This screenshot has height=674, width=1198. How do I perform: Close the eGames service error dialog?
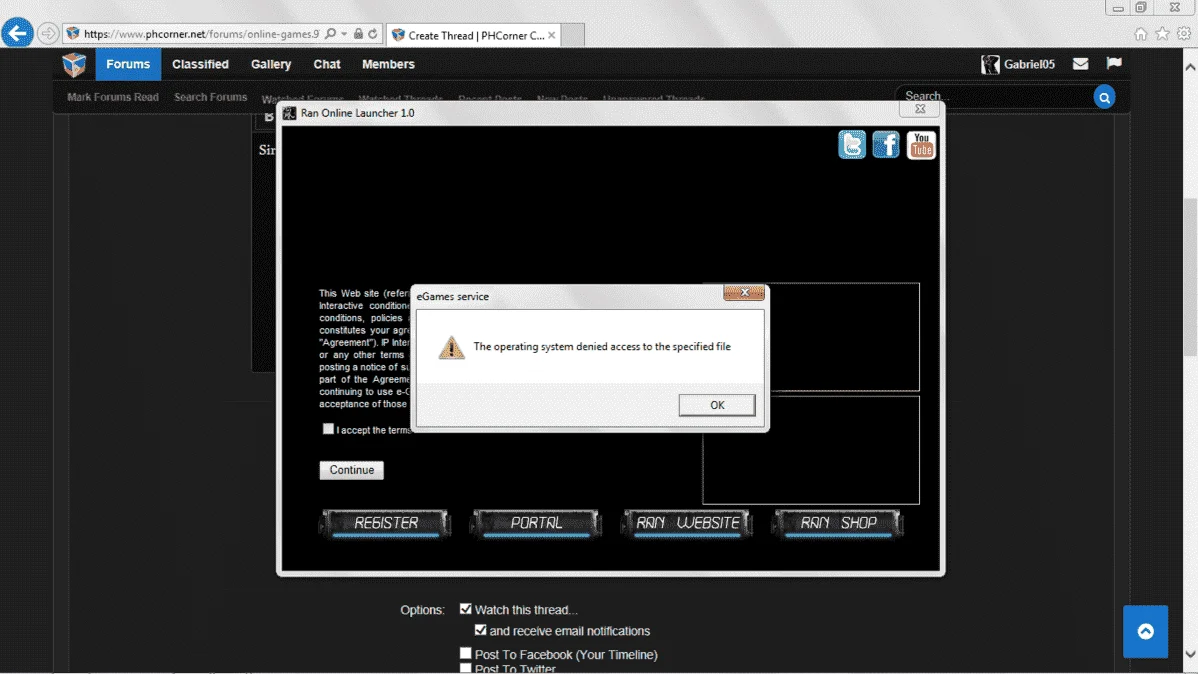(x=744, y=293)
